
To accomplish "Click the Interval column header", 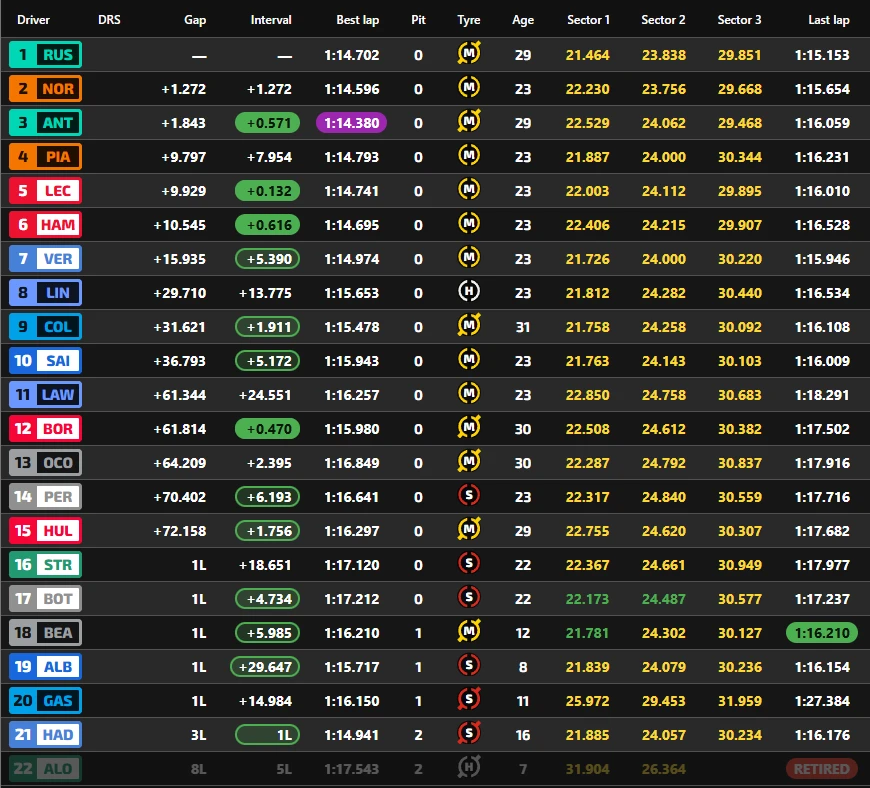I will (x=271, y=20).
